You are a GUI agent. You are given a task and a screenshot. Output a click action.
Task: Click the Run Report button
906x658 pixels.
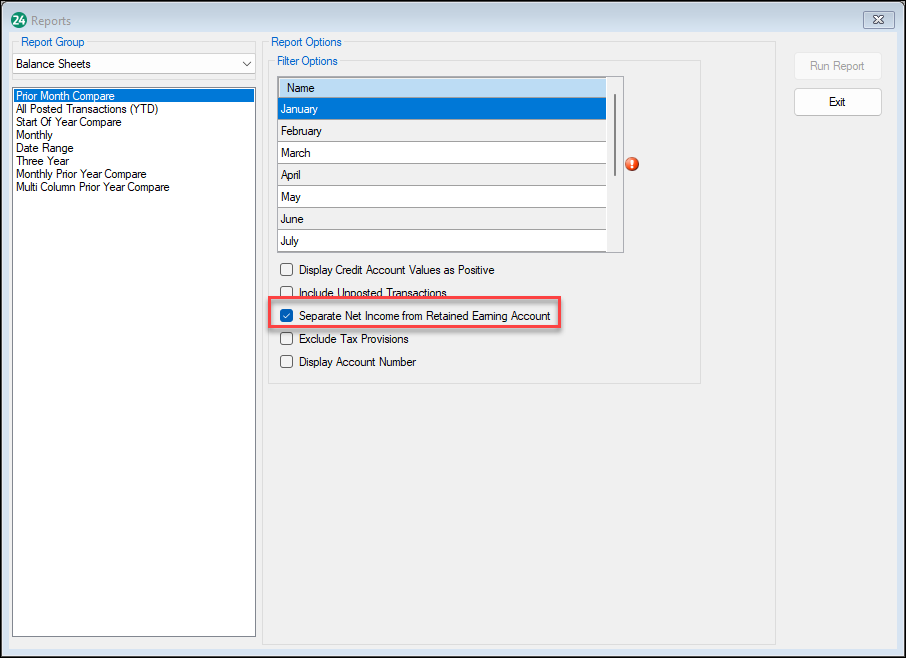click(x=837, y=65)
